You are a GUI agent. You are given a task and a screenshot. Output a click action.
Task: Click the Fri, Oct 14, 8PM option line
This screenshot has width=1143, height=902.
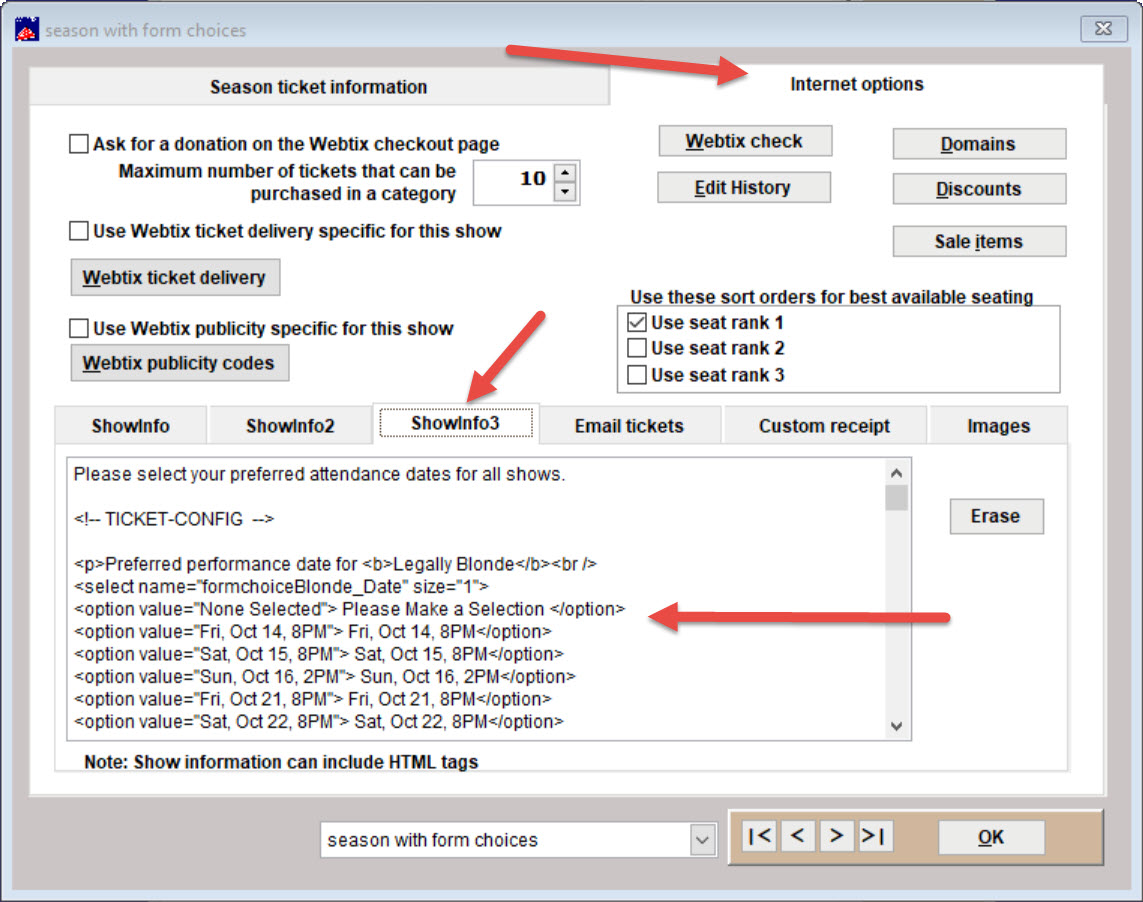(313, 631)
